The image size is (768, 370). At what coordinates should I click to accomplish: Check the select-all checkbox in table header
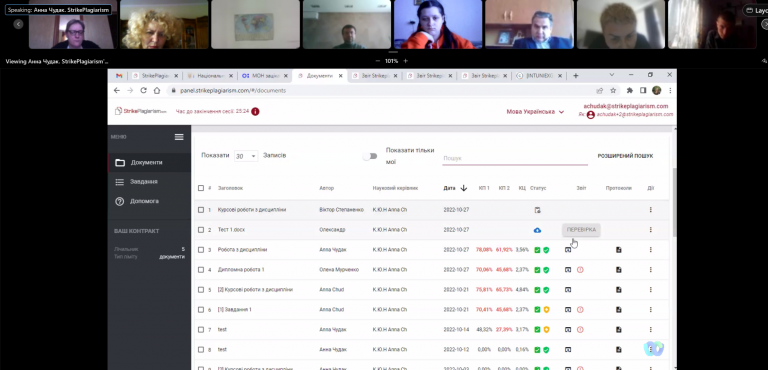[201, 188]
